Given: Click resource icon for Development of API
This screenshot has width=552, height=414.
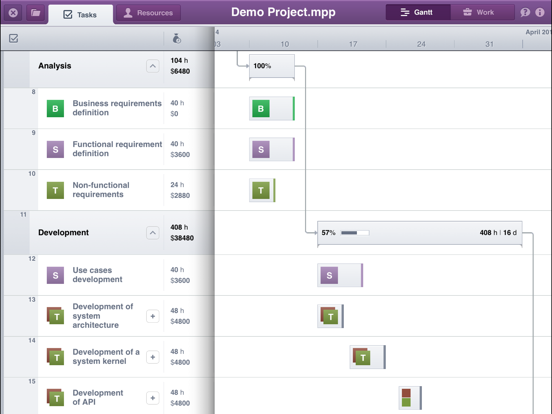Looking at the screenshot, I should click(55, 397).
